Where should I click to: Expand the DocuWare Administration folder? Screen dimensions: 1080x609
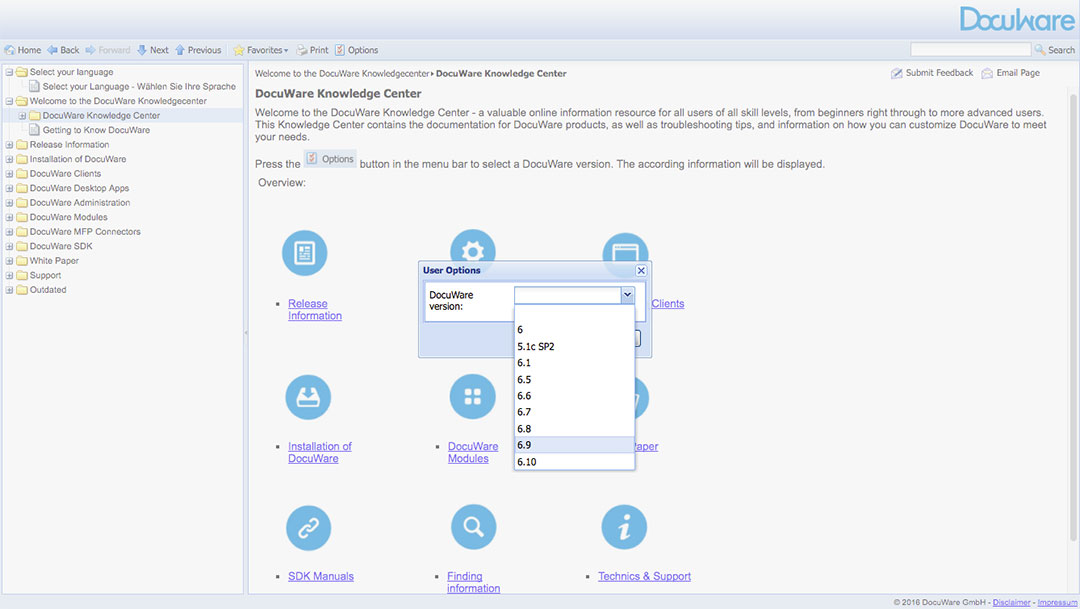pyautogui.click(x=9, y=203)
